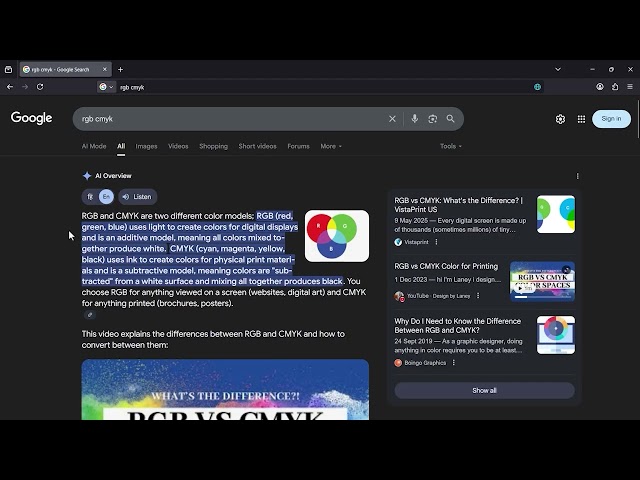Expand the More search filters dropdown
The height and width of the screenshot is (480, 640).
pos(331,146)
